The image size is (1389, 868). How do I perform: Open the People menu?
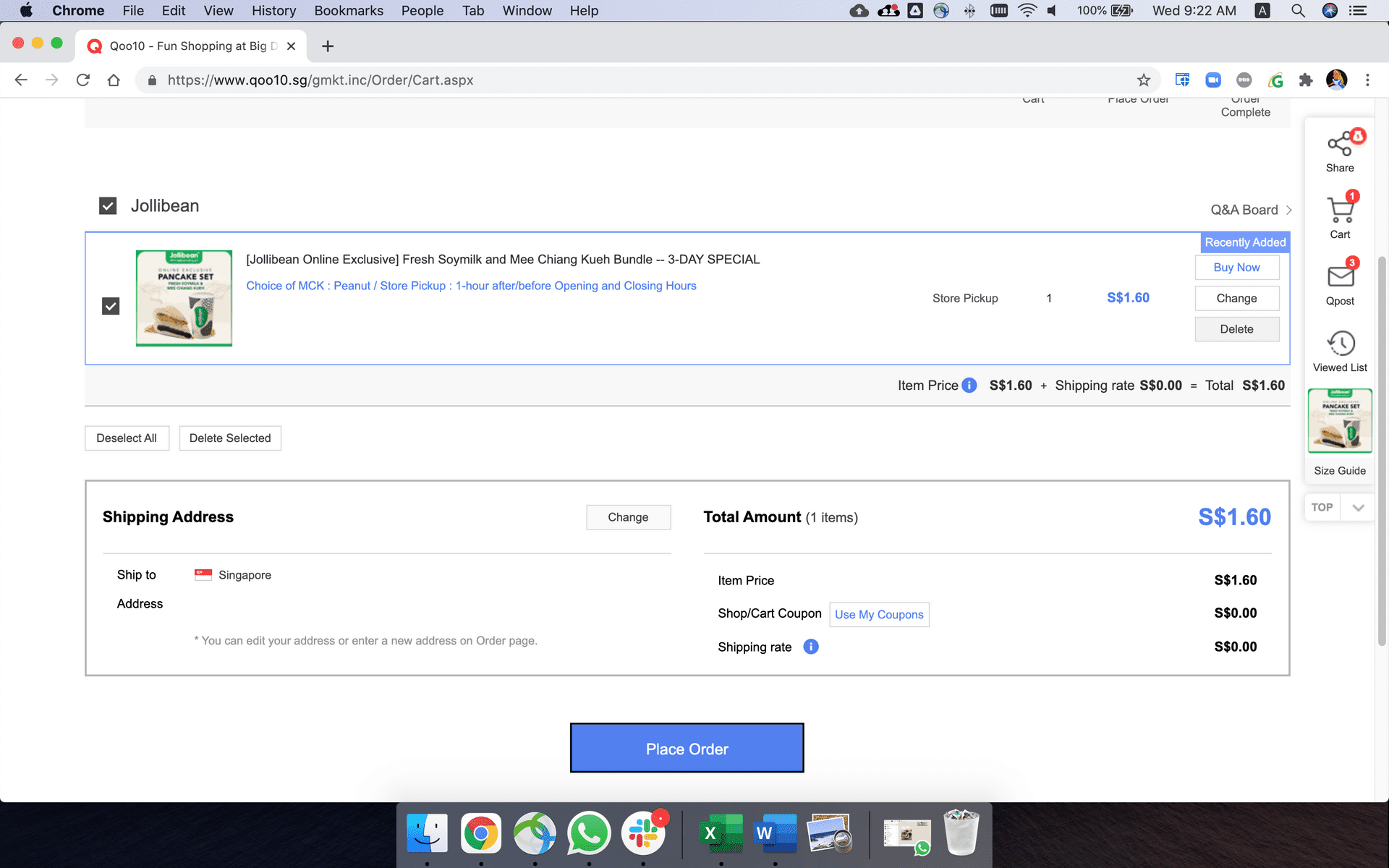(x=422, y=11)
